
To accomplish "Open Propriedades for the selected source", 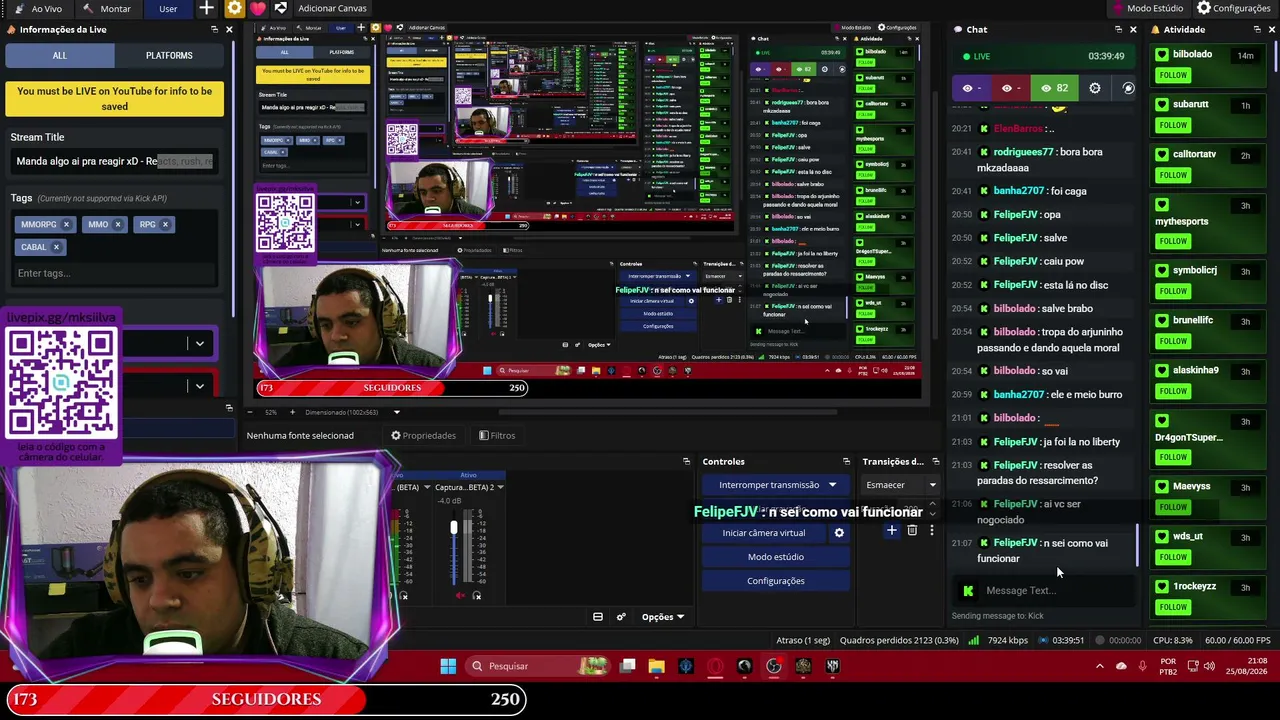I will click(x=423, y=436).
